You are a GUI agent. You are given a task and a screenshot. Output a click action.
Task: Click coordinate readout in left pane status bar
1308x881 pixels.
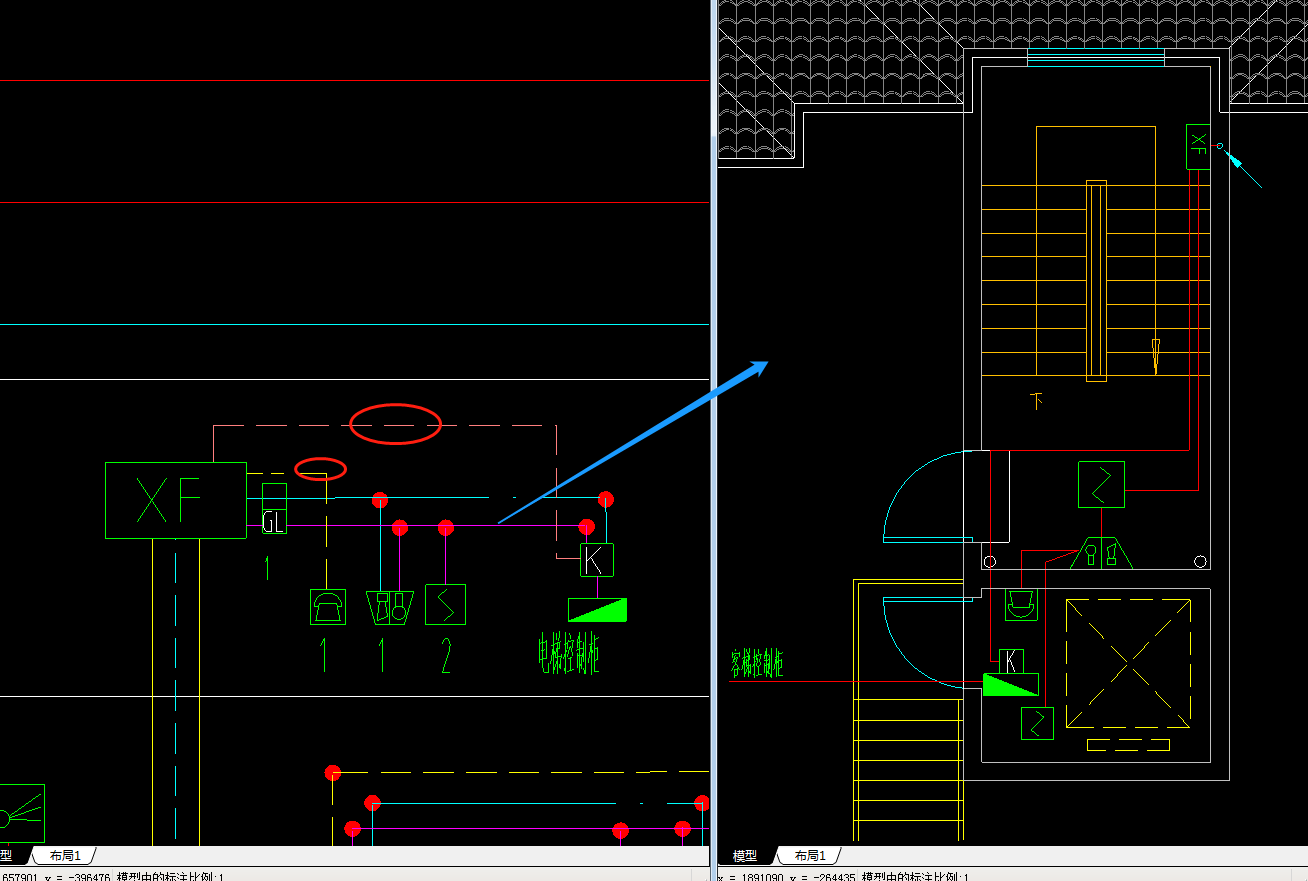112,876
